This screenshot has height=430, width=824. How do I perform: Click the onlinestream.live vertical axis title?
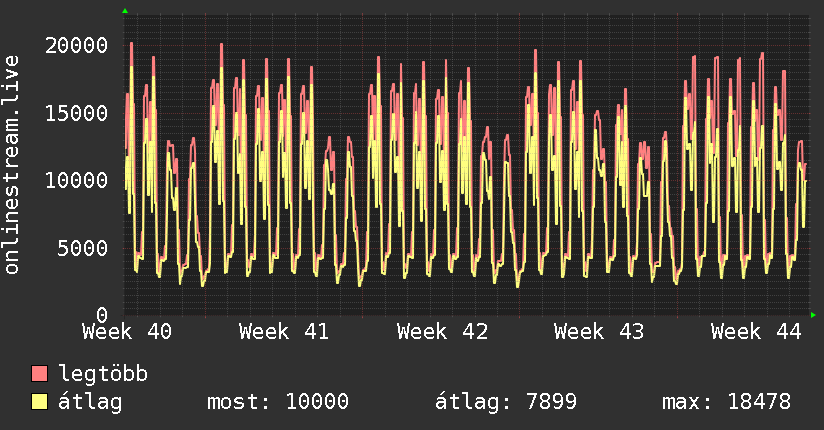(x=11, y=165)
